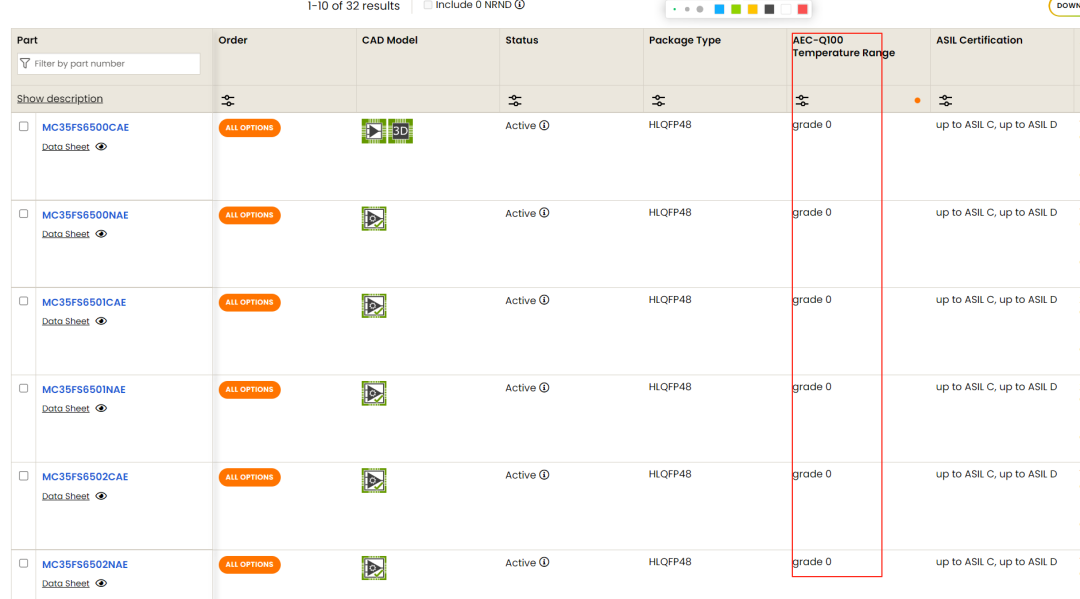This screenshot has height=599, width=1080.
Task: Open AEC-Q100 Temperature Range filter options
Action: [802, 101]
